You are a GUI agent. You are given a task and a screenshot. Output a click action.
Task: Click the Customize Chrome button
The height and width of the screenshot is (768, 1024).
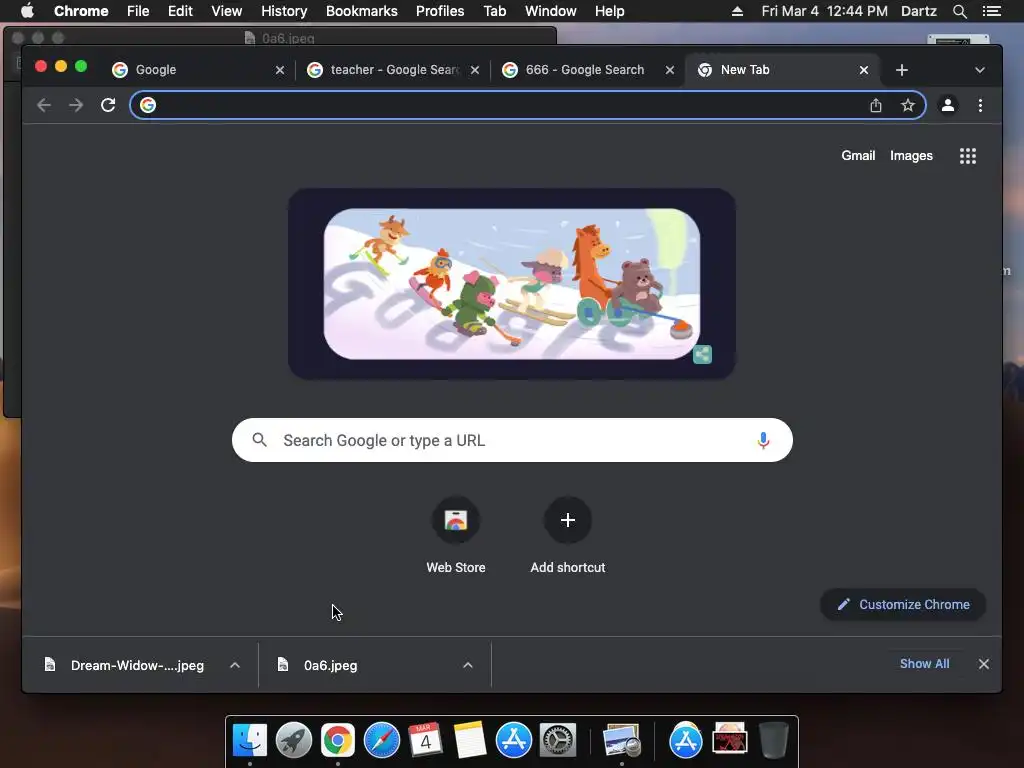click(x=903, y=605)
